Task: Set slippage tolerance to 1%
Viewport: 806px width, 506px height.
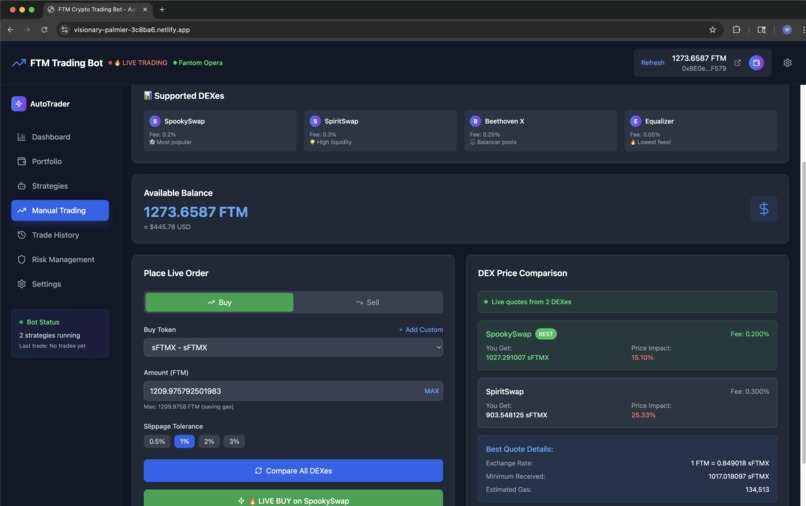Action: pos(184,441)
